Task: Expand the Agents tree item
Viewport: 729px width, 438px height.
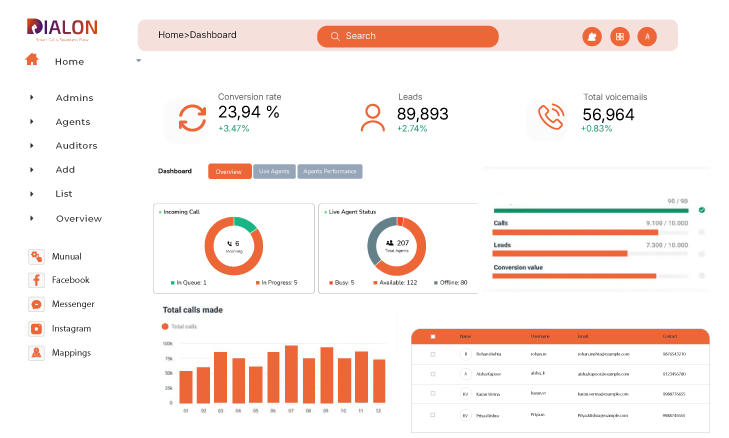Action: click(x=32, y=121)
